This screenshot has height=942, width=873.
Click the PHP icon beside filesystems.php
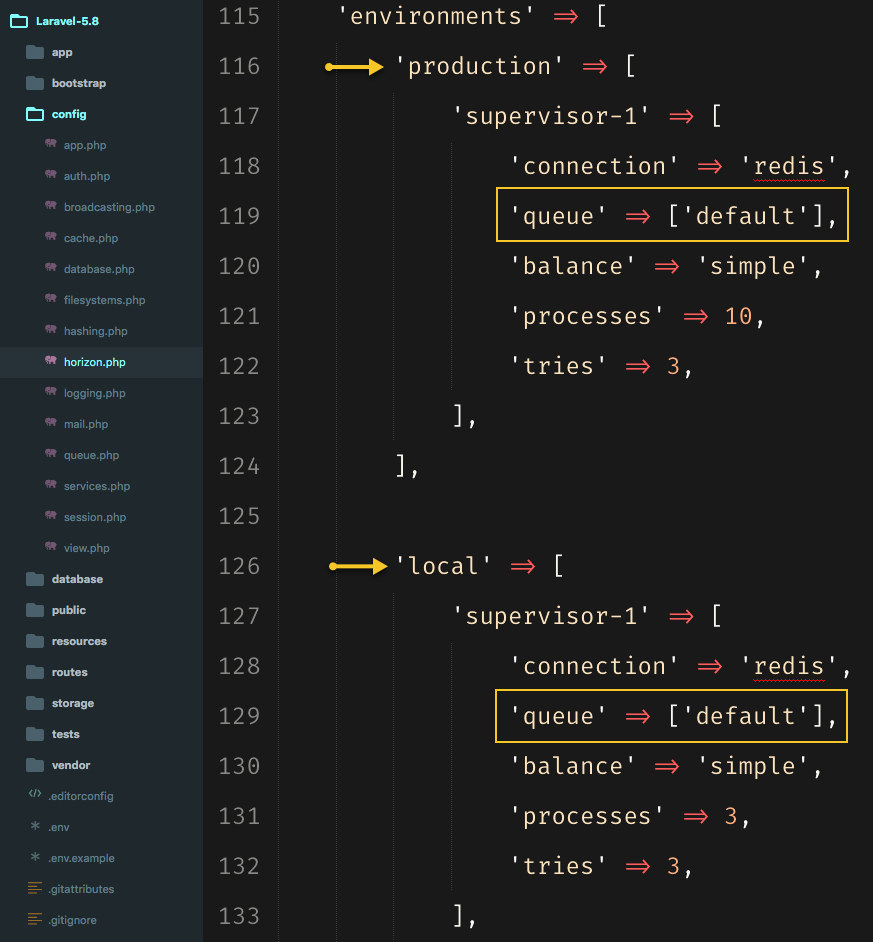51,299
